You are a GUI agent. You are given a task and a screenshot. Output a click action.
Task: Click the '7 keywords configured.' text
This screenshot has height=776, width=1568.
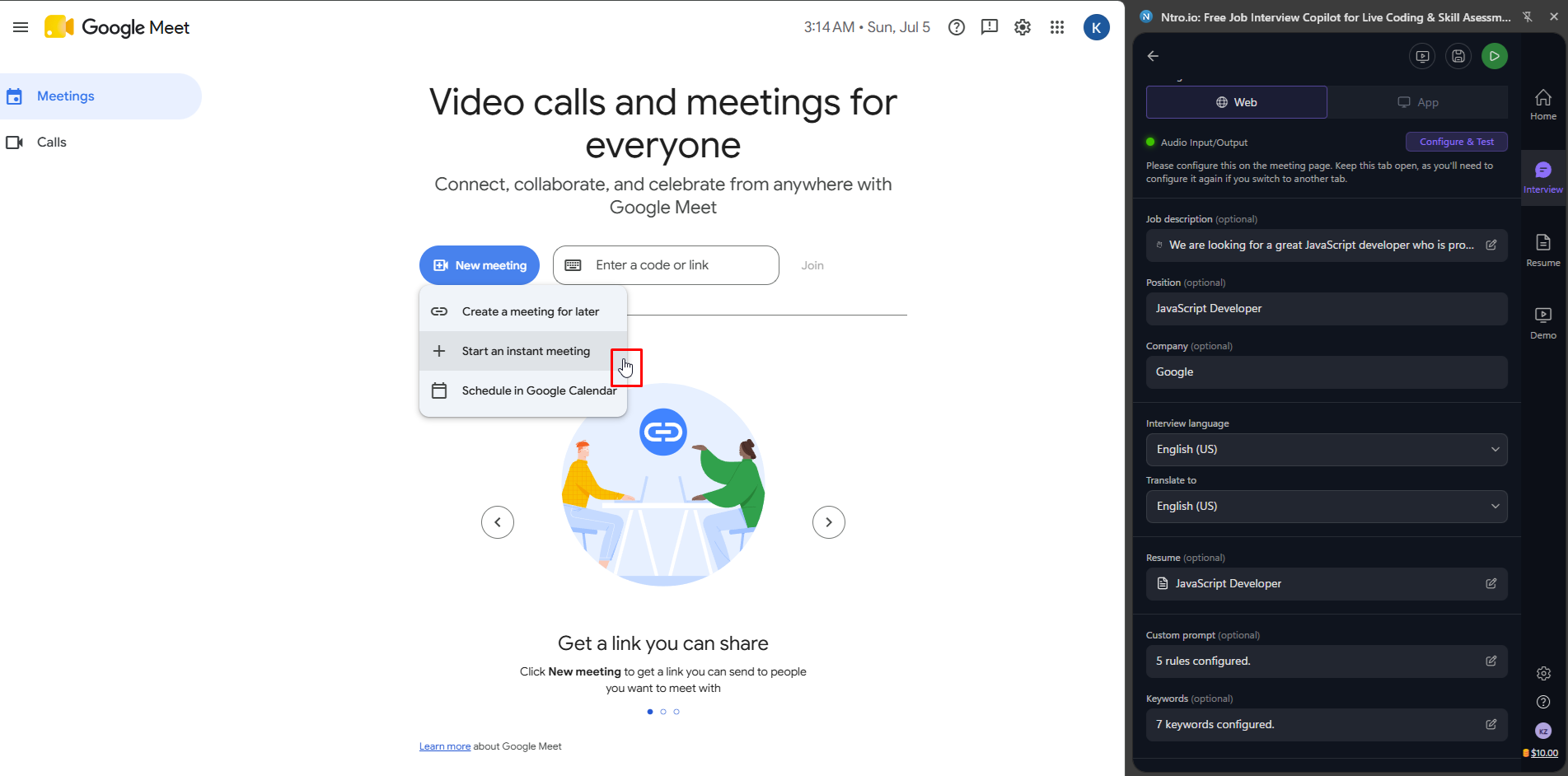coord(1215,724)
